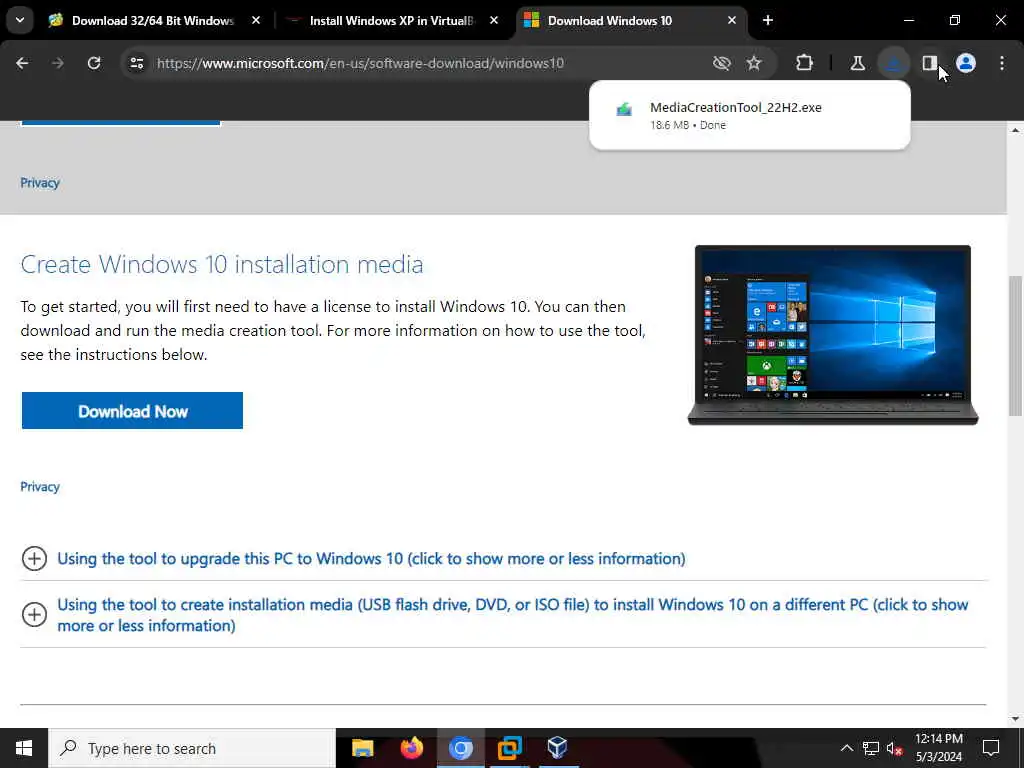Open the notification center icon
Screen dimensions: 1024x768
[991, 748]
